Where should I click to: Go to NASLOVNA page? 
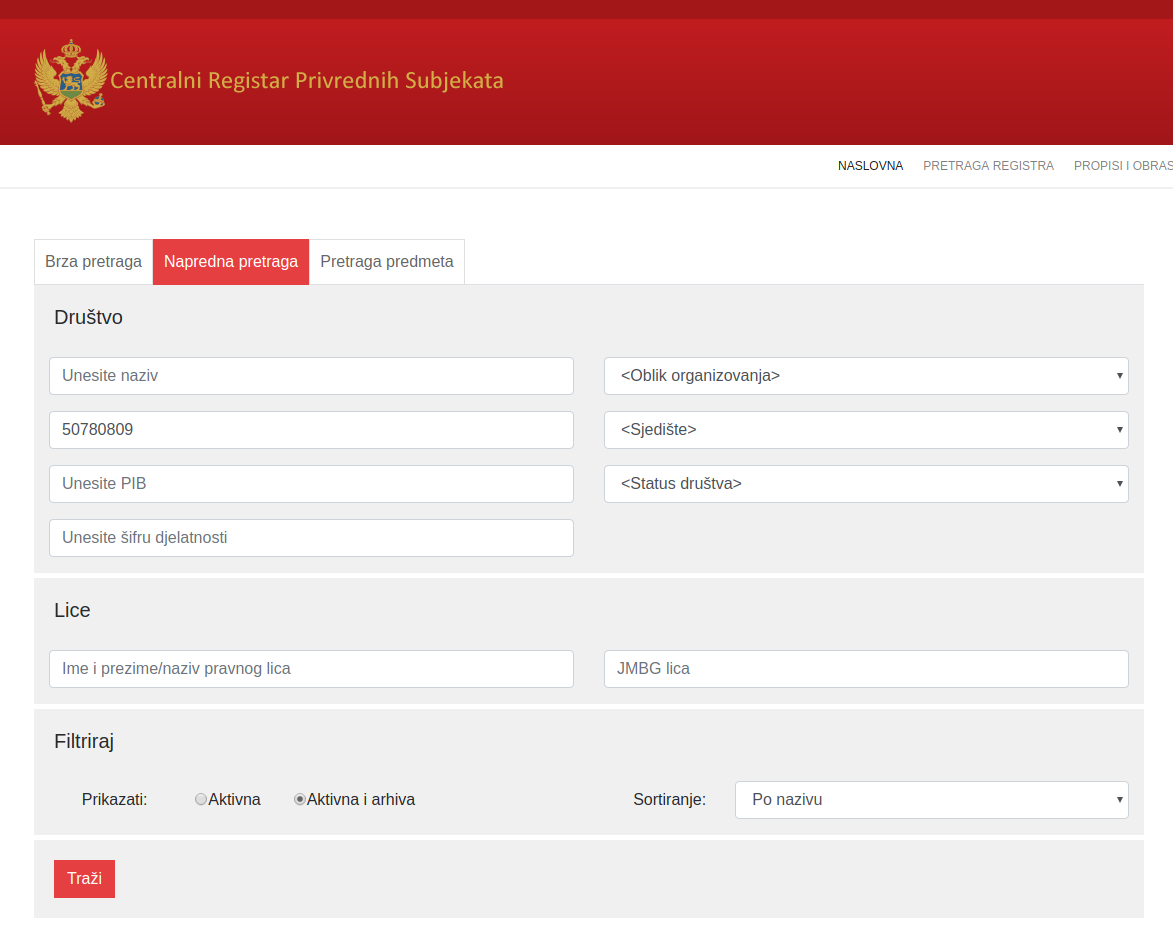point(870,165)
